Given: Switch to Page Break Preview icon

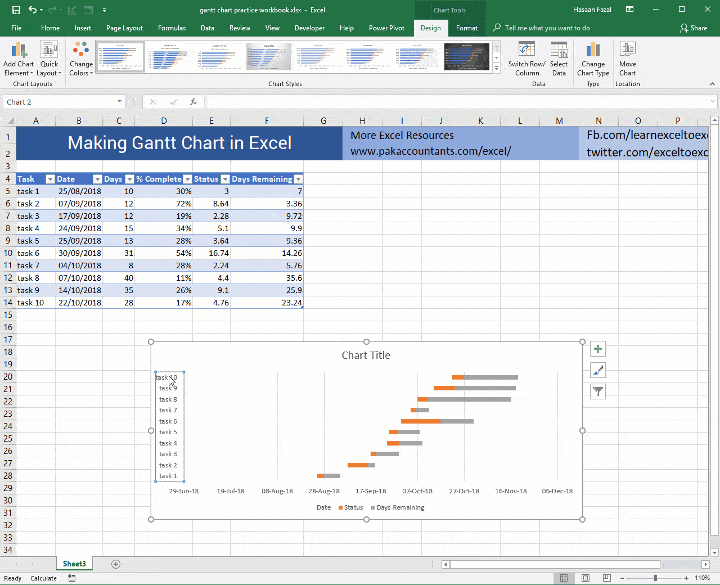Looking at the screenshot, I should click(x=607, y=578).
